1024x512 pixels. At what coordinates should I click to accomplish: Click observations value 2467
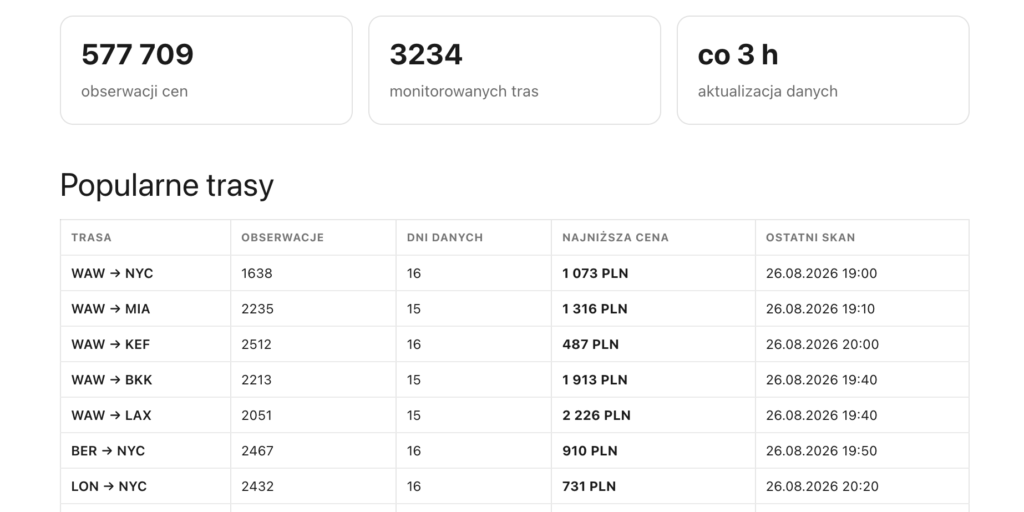click(x=257, y=451)
